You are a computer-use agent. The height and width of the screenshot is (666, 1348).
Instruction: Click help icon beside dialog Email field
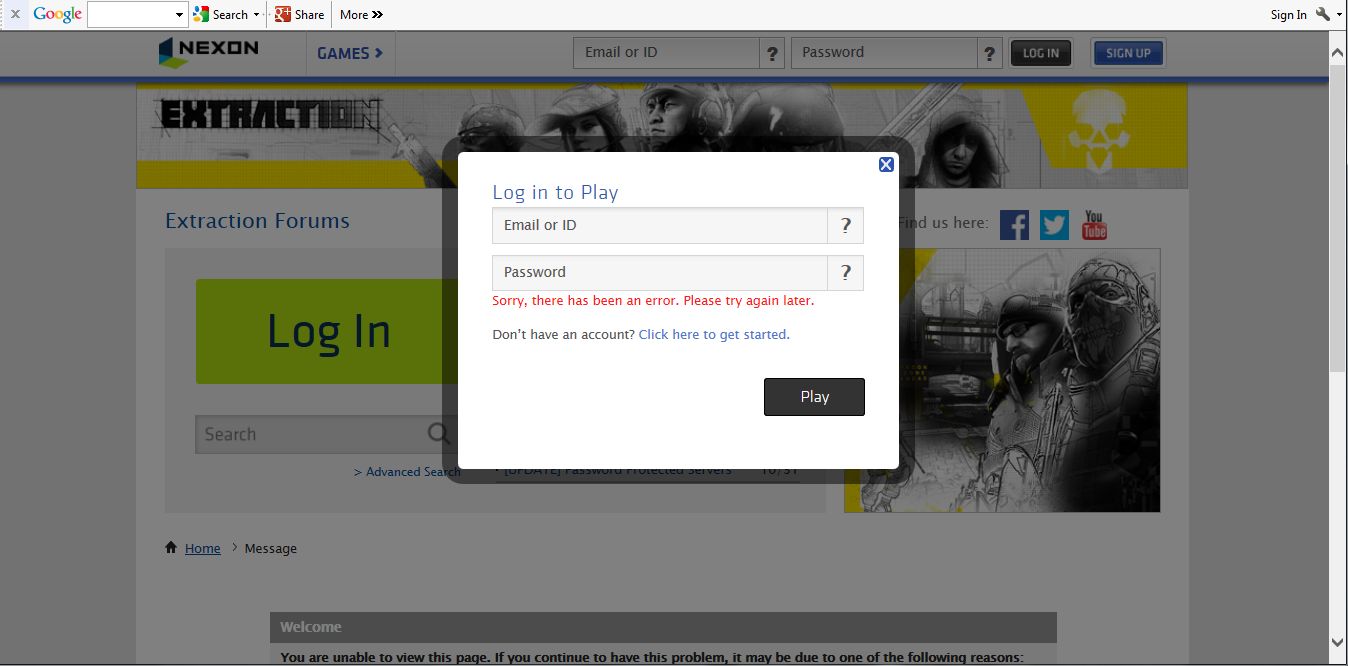click(x=845, y=226)
